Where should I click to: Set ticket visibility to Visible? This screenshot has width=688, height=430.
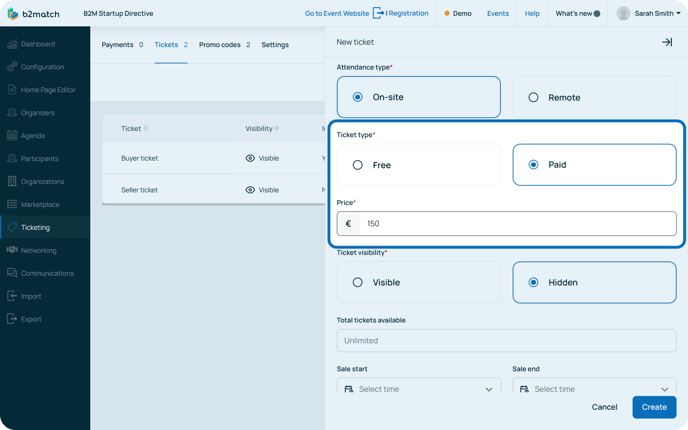tap(419, 283)
